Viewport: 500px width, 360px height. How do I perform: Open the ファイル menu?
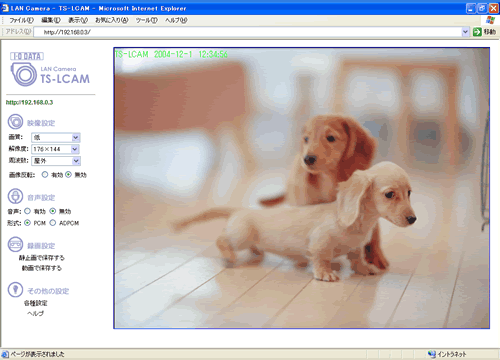[x=21, y=20]
